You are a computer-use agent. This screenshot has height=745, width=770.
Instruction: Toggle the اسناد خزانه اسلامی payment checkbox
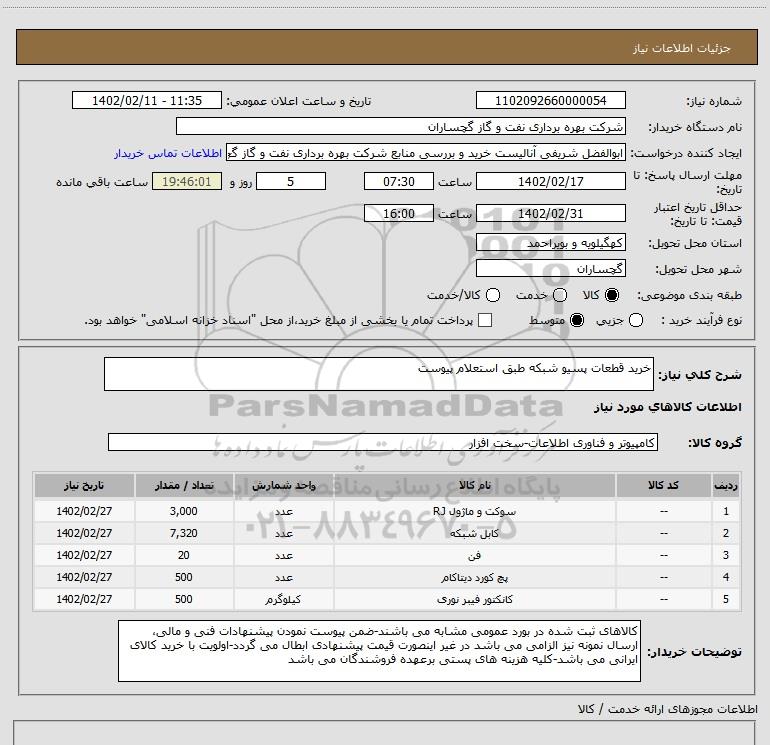pos(485,320)
